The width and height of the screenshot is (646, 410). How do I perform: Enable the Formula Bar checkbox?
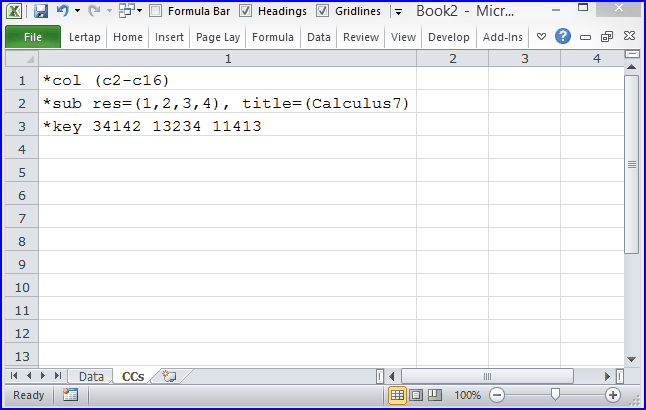click(x=156, y=11)
